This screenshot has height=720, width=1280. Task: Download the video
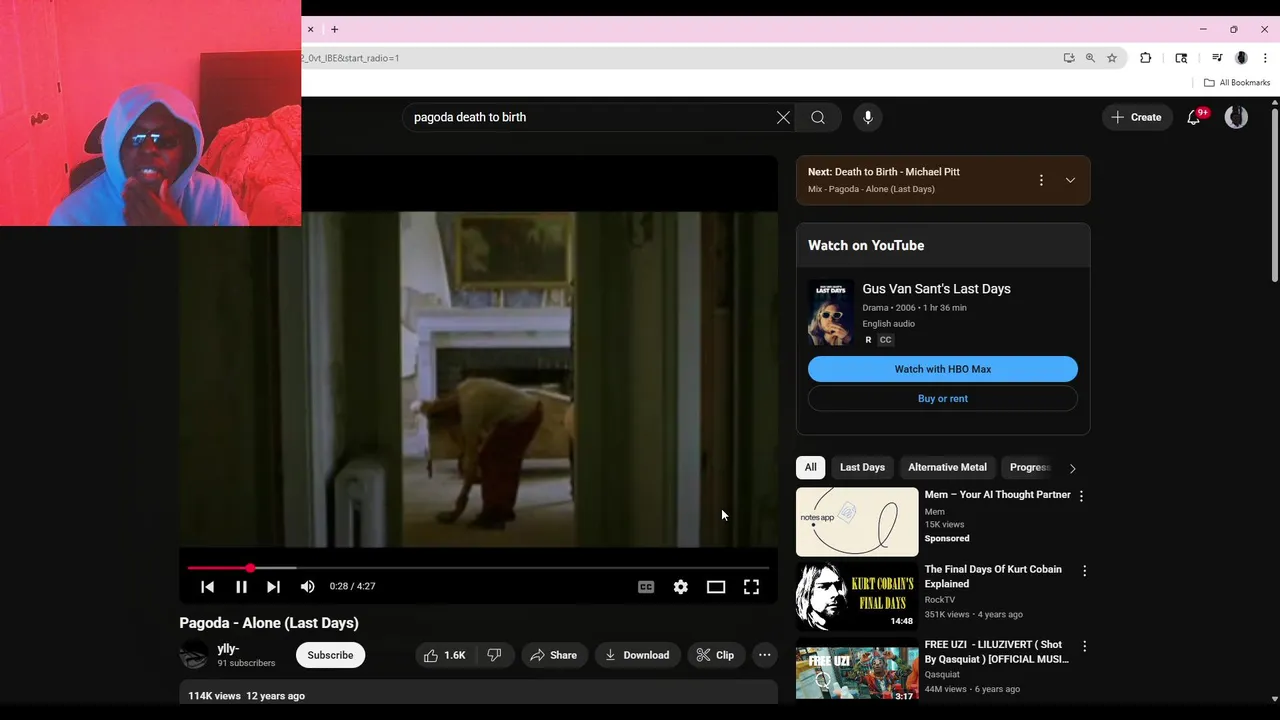pyautogui.click(x=637, y=655)
